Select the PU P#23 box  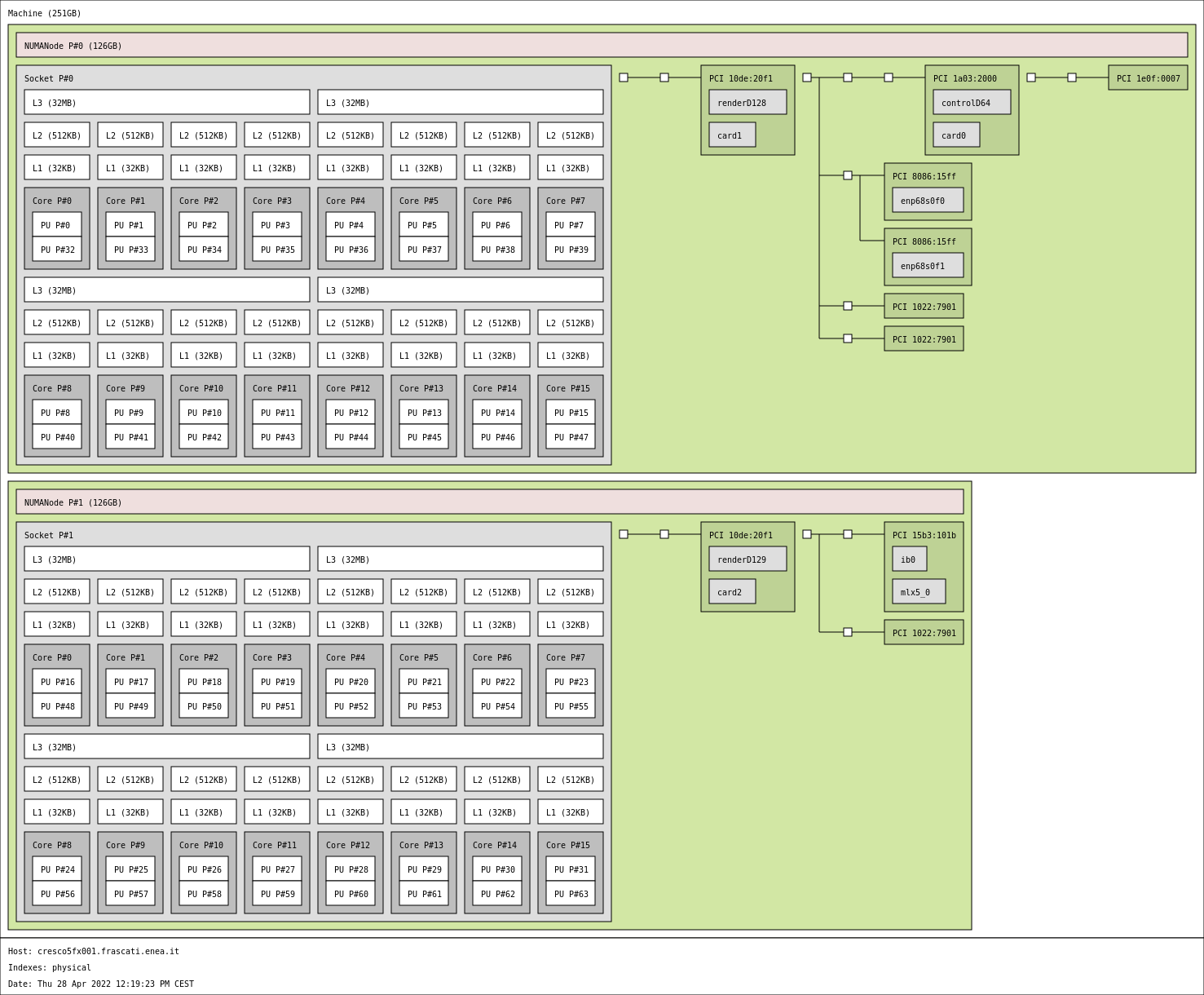(571, 681)
